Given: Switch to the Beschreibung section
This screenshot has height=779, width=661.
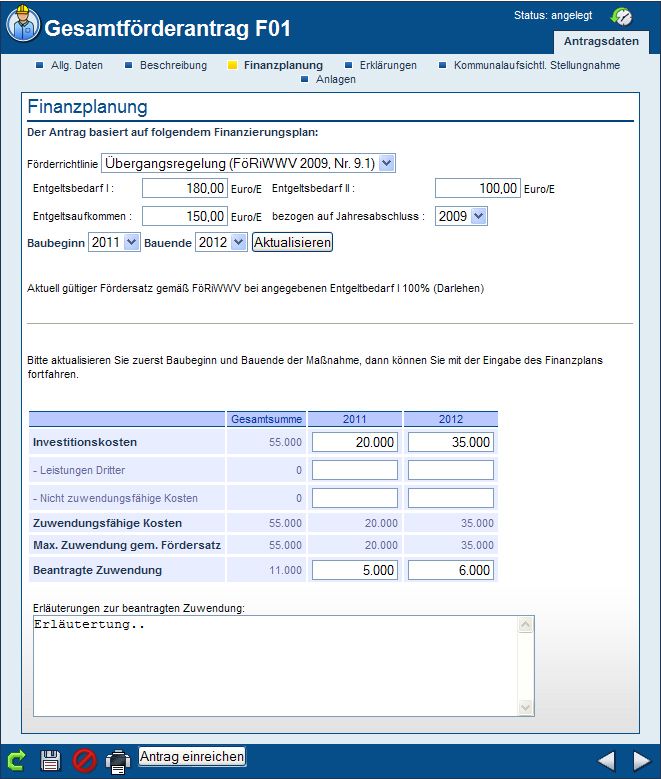Looking at the screenshot, I should (x=173, y=65).
